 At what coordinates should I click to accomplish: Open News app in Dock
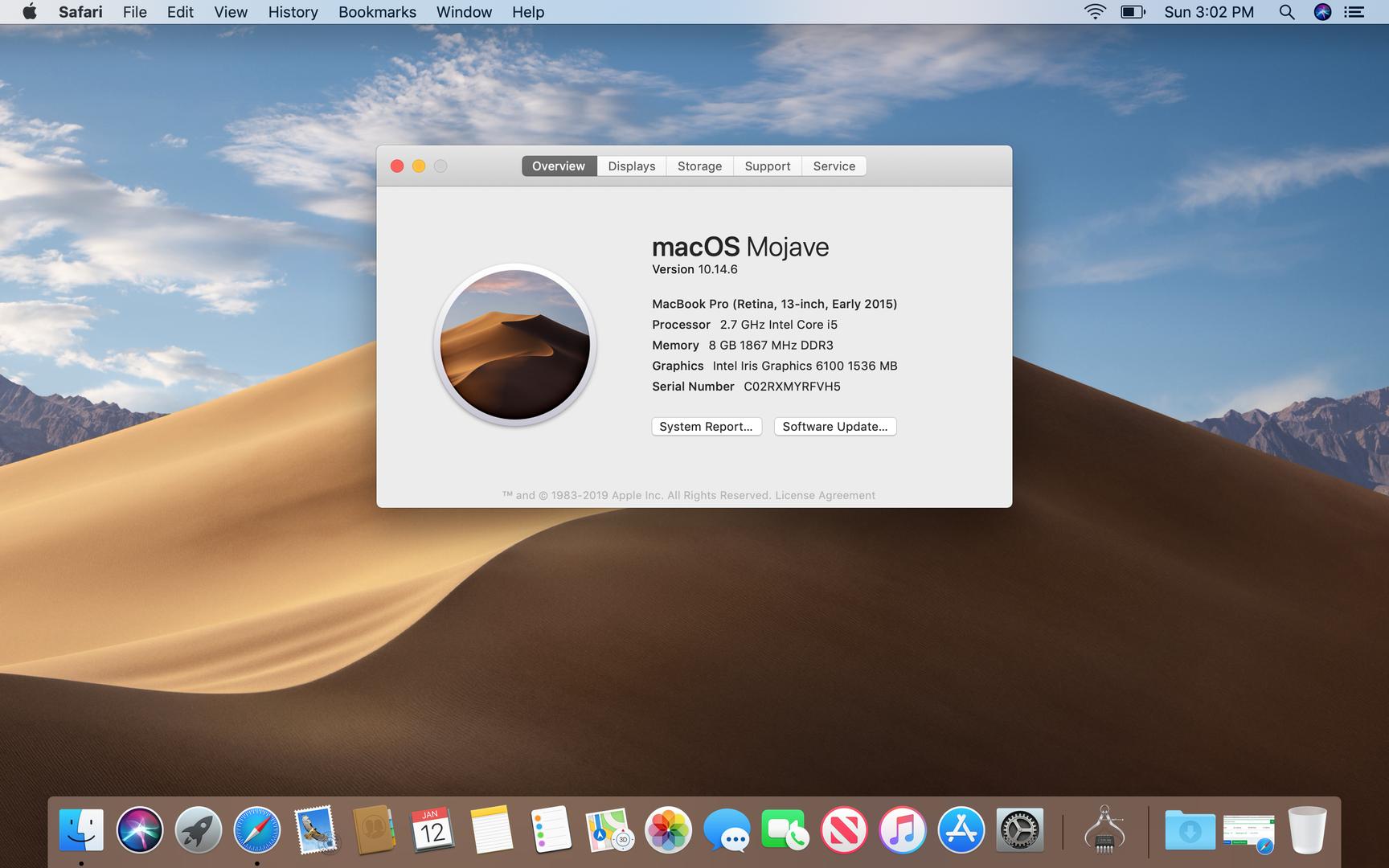click(x=844, y=830)
